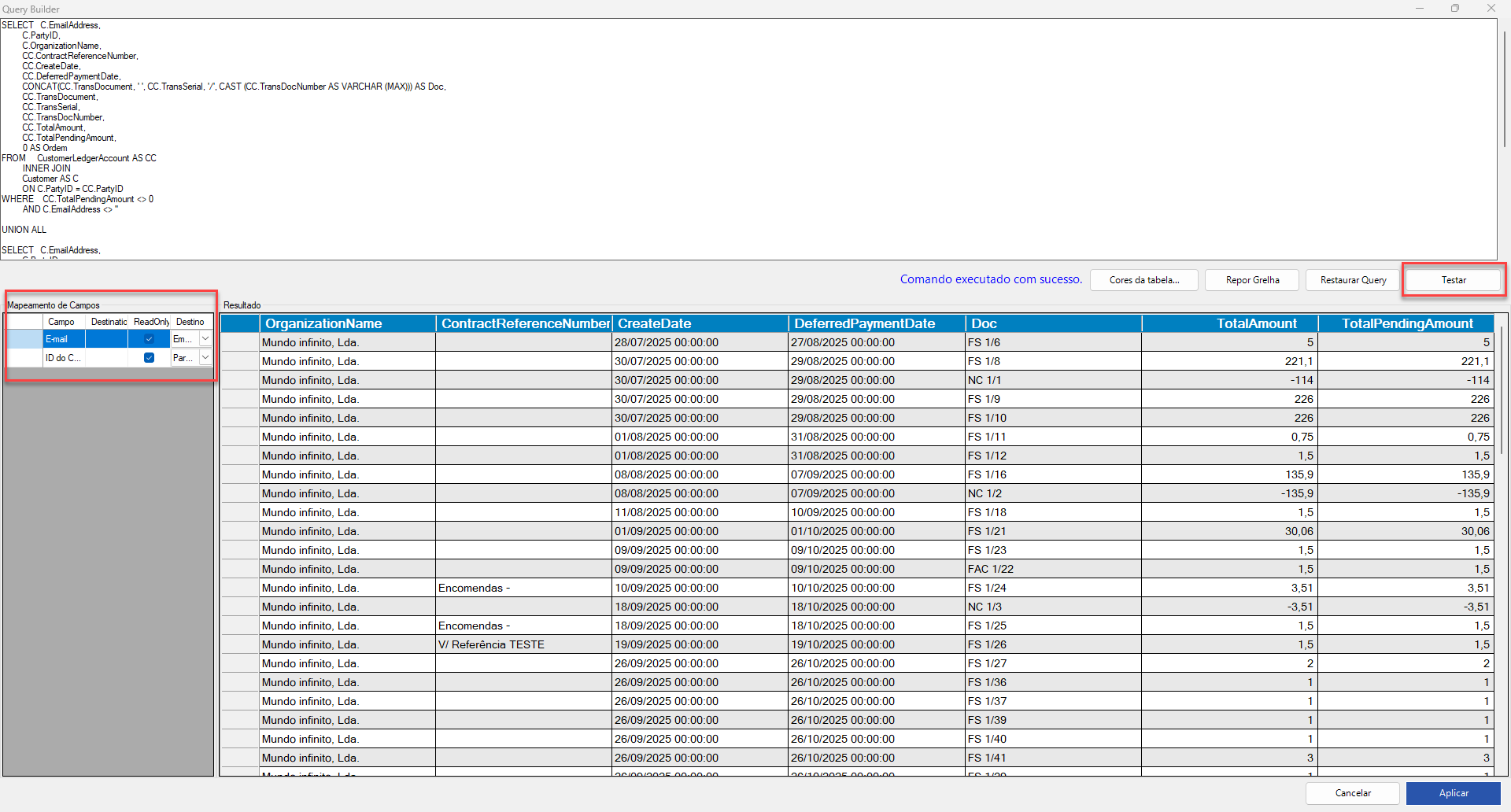Viewport: 1511px width, 812px height.
Task: Sort by the TotalAmount column header
Action: click(x=1229, y=323)
